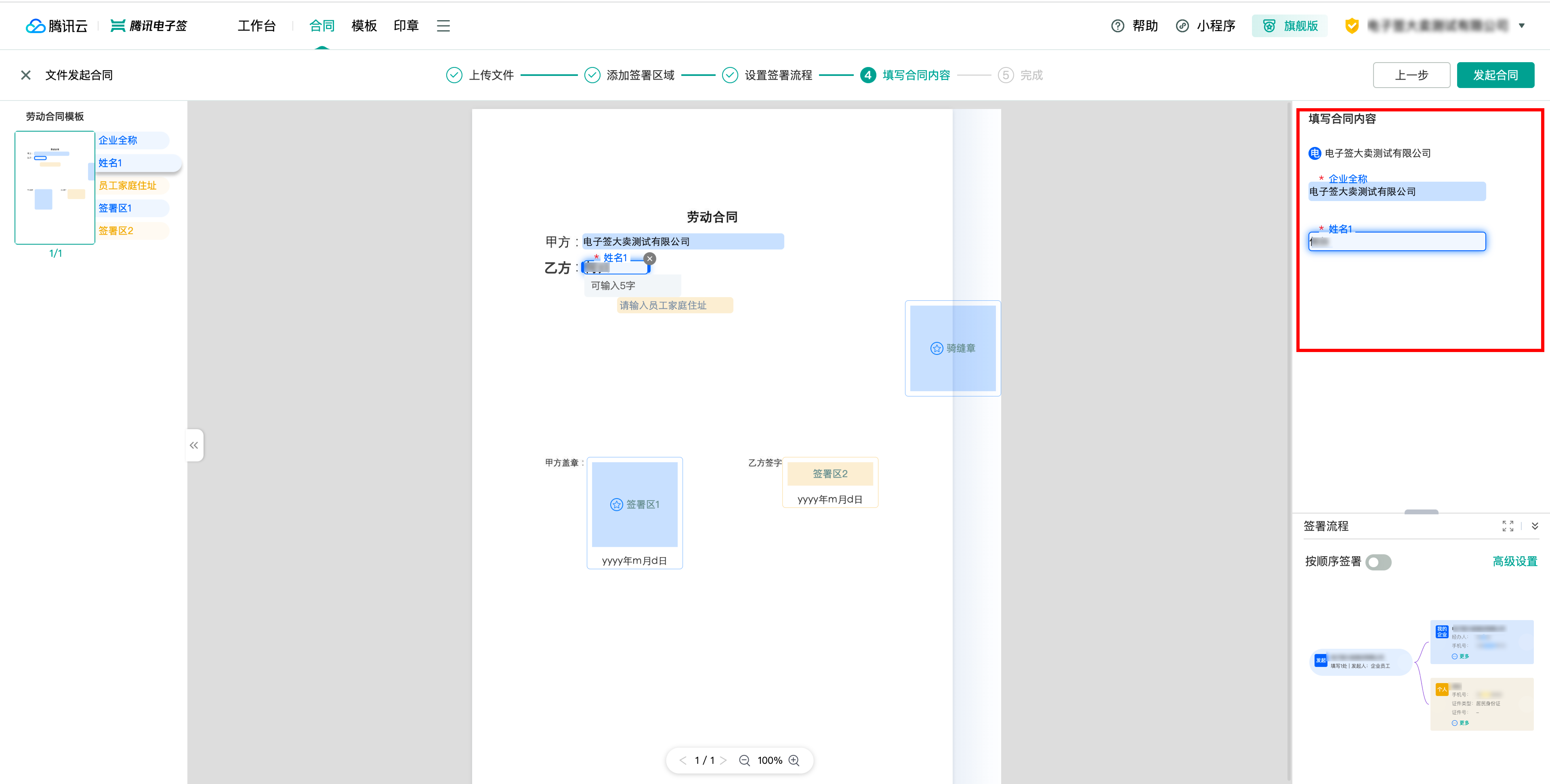Screen dimensions: 1550x784
Task: Click the 工作台 menu item
Action: (258, 25)
